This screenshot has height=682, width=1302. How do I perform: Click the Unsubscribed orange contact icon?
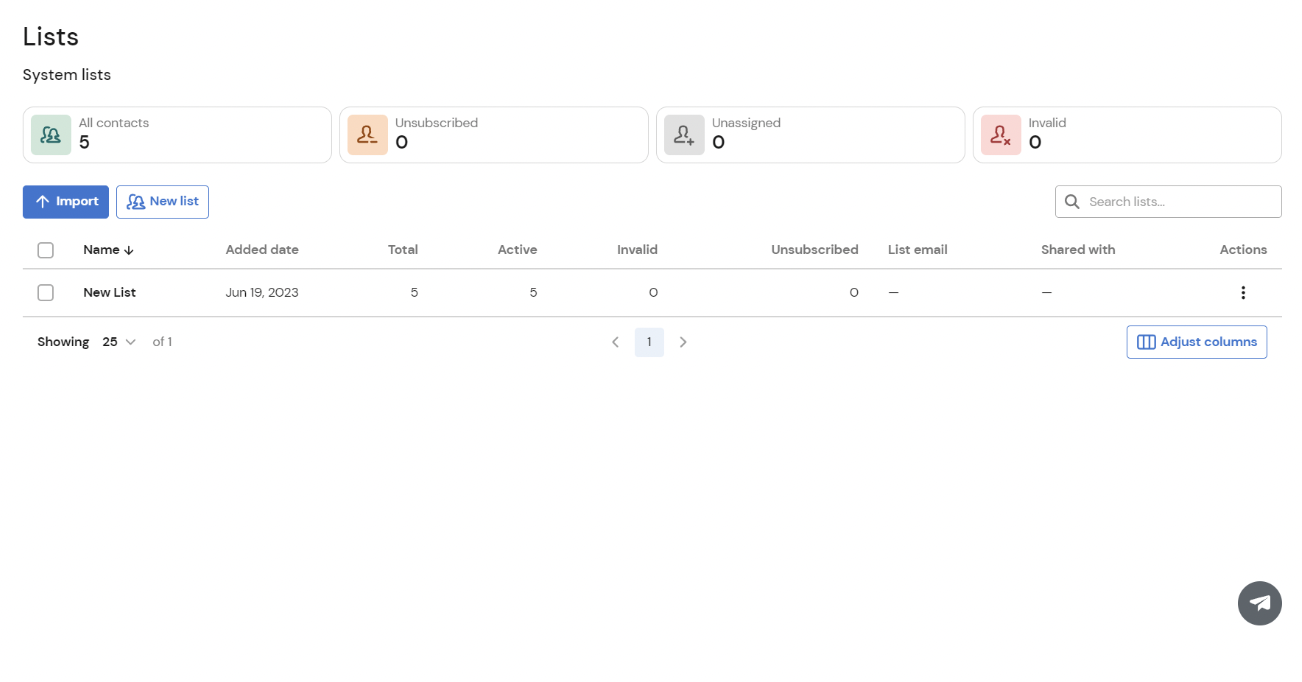coord(367,134)
